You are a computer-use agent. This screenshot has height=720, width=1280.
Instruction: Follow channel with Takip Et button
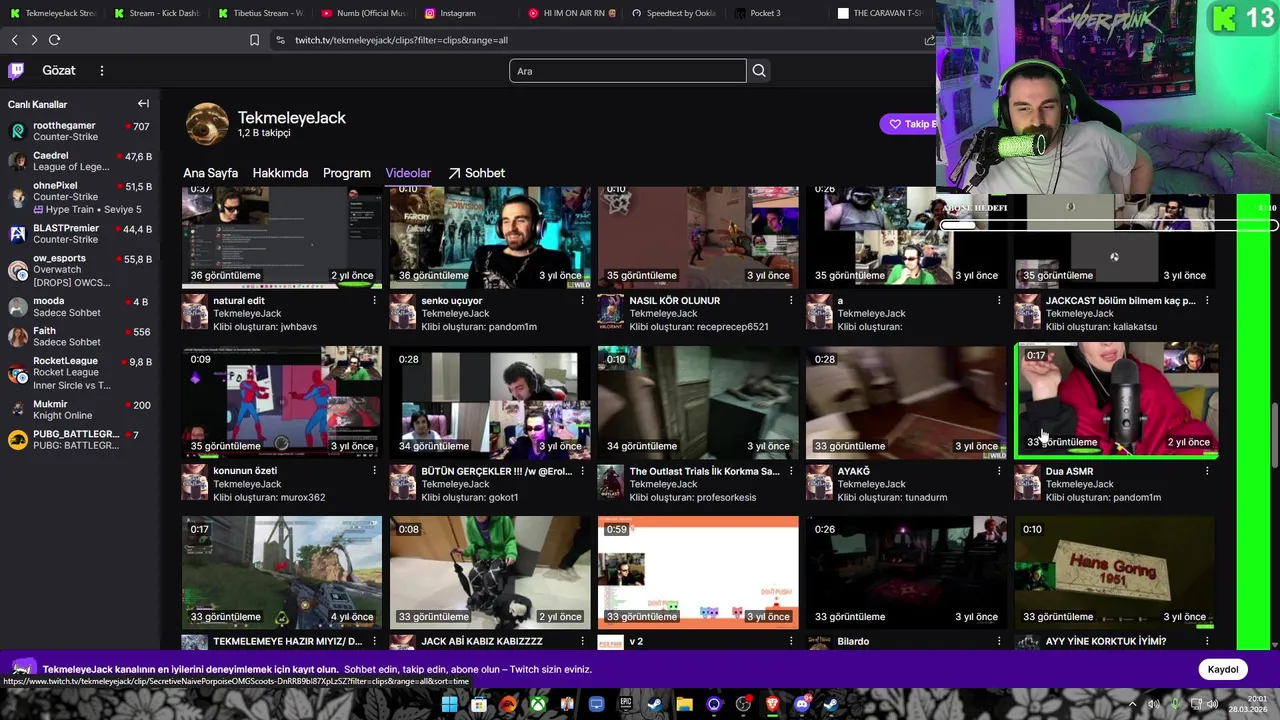tap(910, 124)
